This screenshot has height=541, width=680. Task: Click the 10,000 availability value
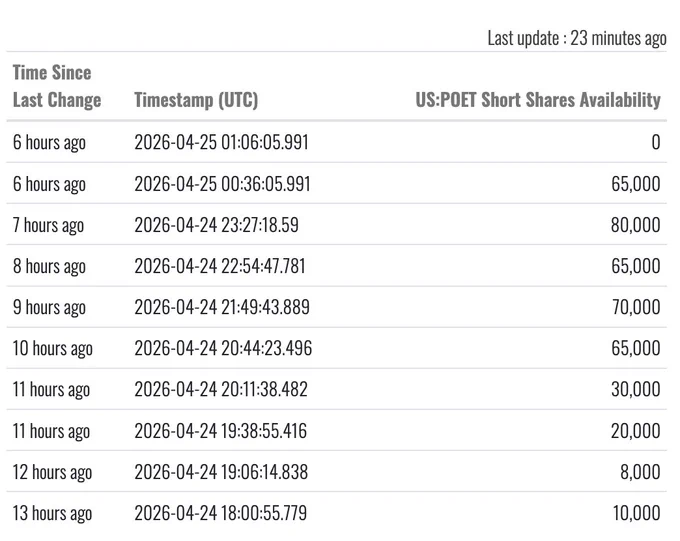[x=637, y=513]
